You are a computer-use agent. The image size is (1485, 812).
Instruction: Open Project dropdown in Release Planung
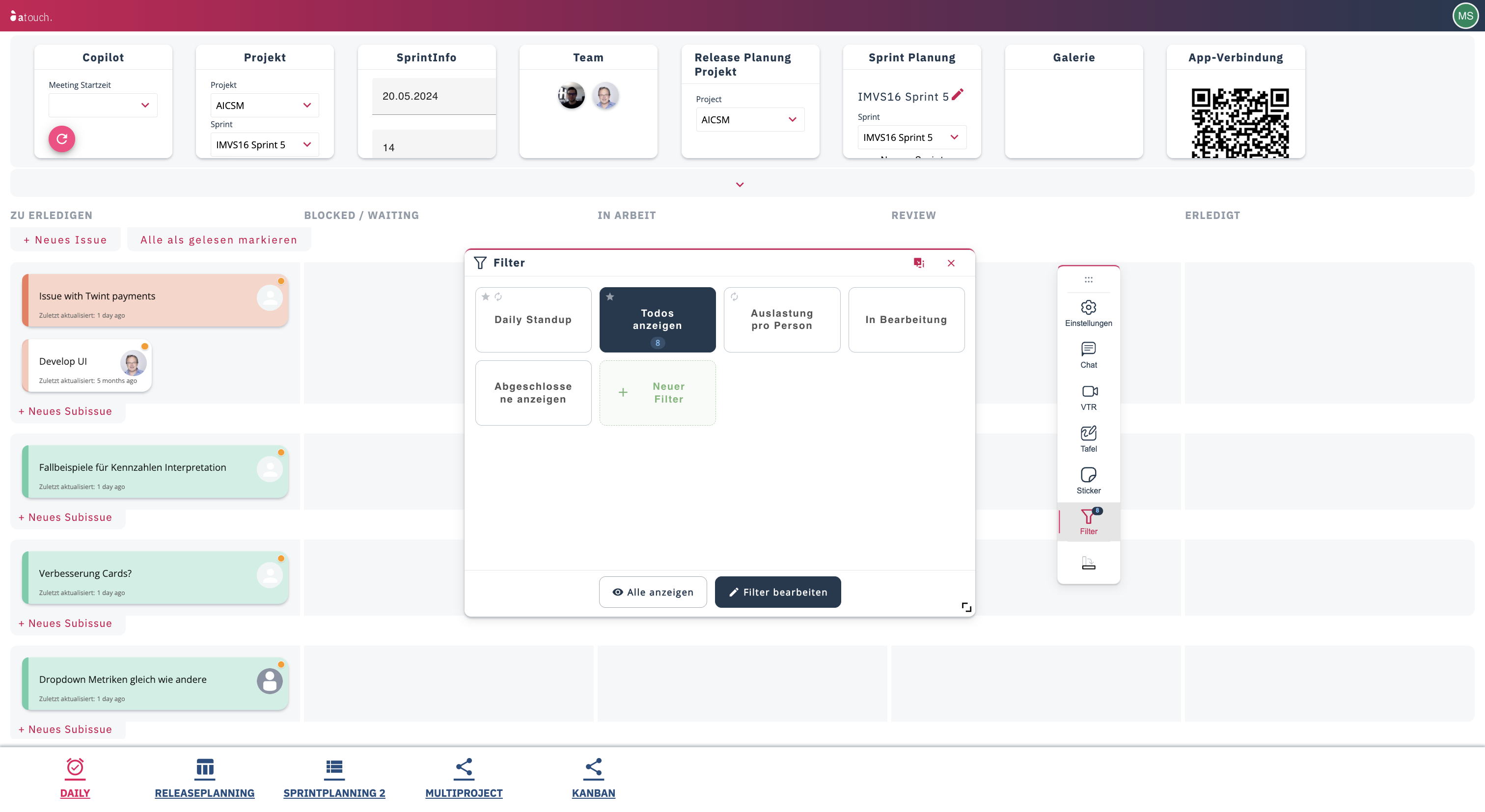tap(750, 119)
